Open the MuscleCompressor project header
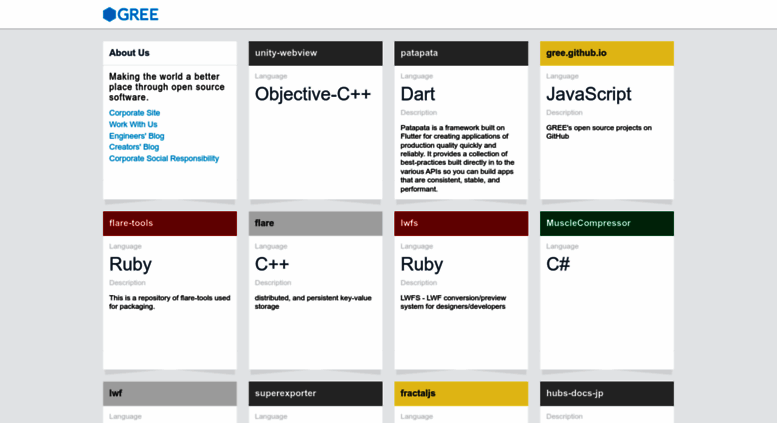 (x=607, y=223)
